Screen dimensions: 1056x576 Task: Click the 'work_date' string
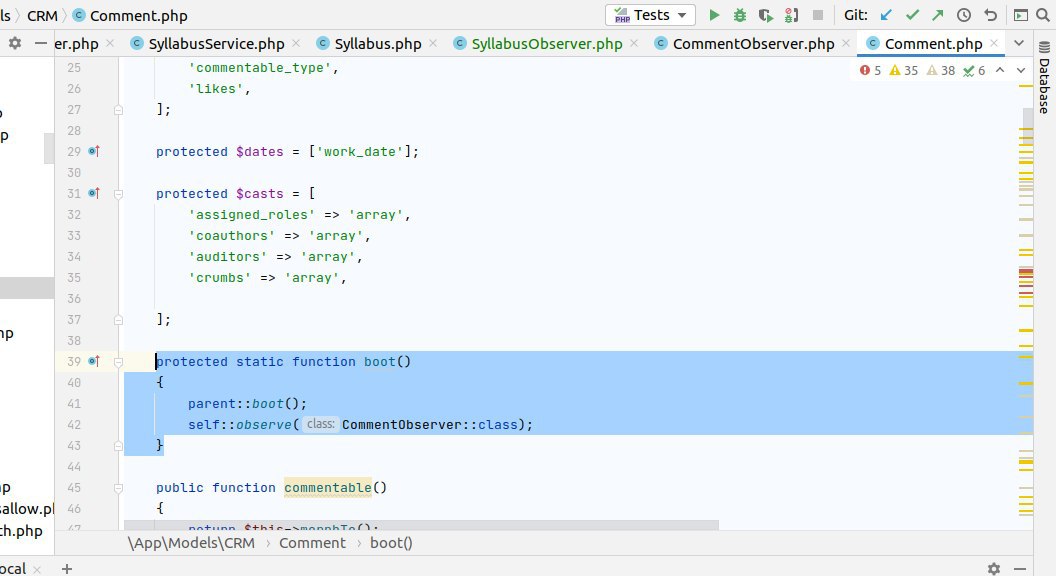coord(360,152)
